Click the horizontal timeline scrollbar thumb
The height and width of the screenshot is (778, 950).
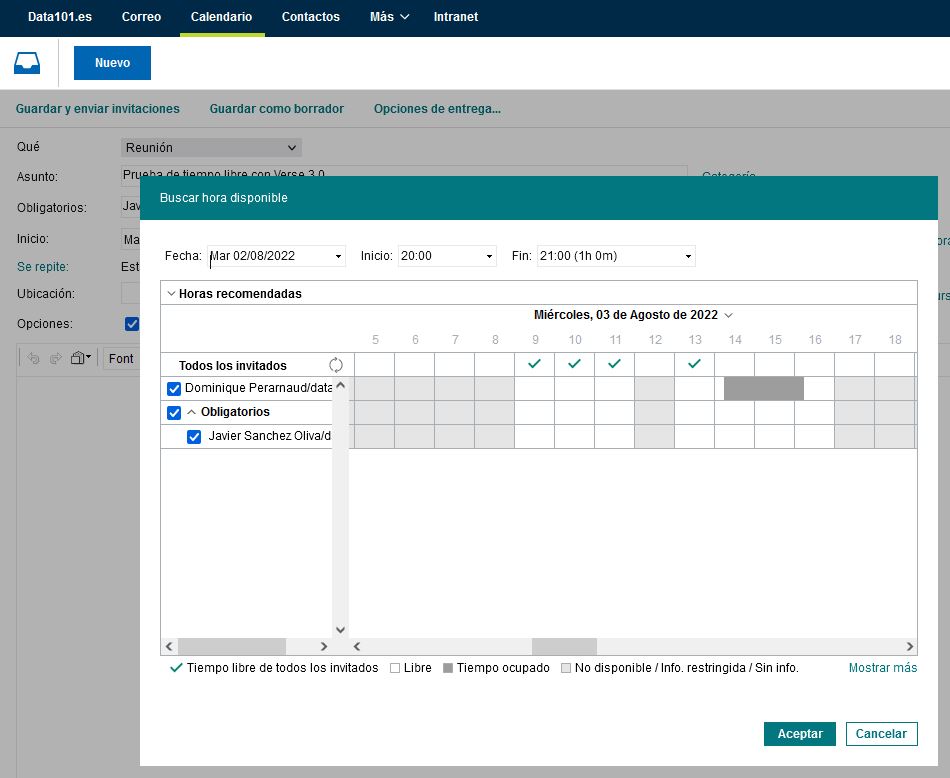[564, 647]
